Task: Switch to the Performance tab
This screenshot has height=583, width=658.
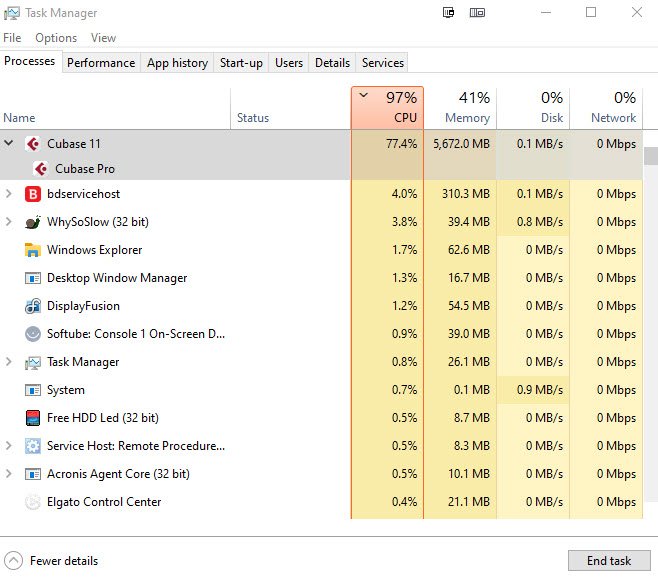Action: pyautogui.click(x=101, y=63)
